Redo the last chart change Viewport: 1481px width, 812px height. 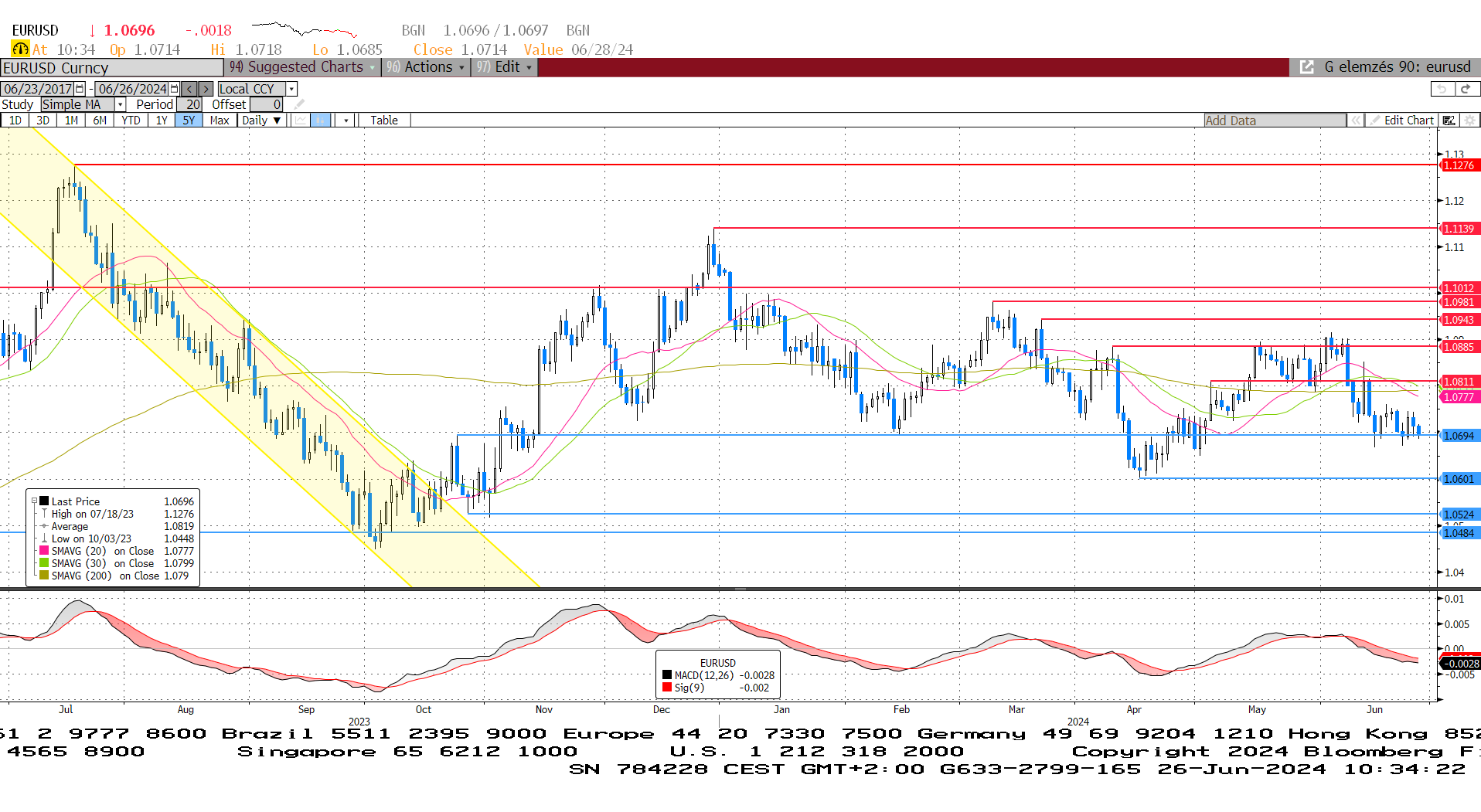1467,89
